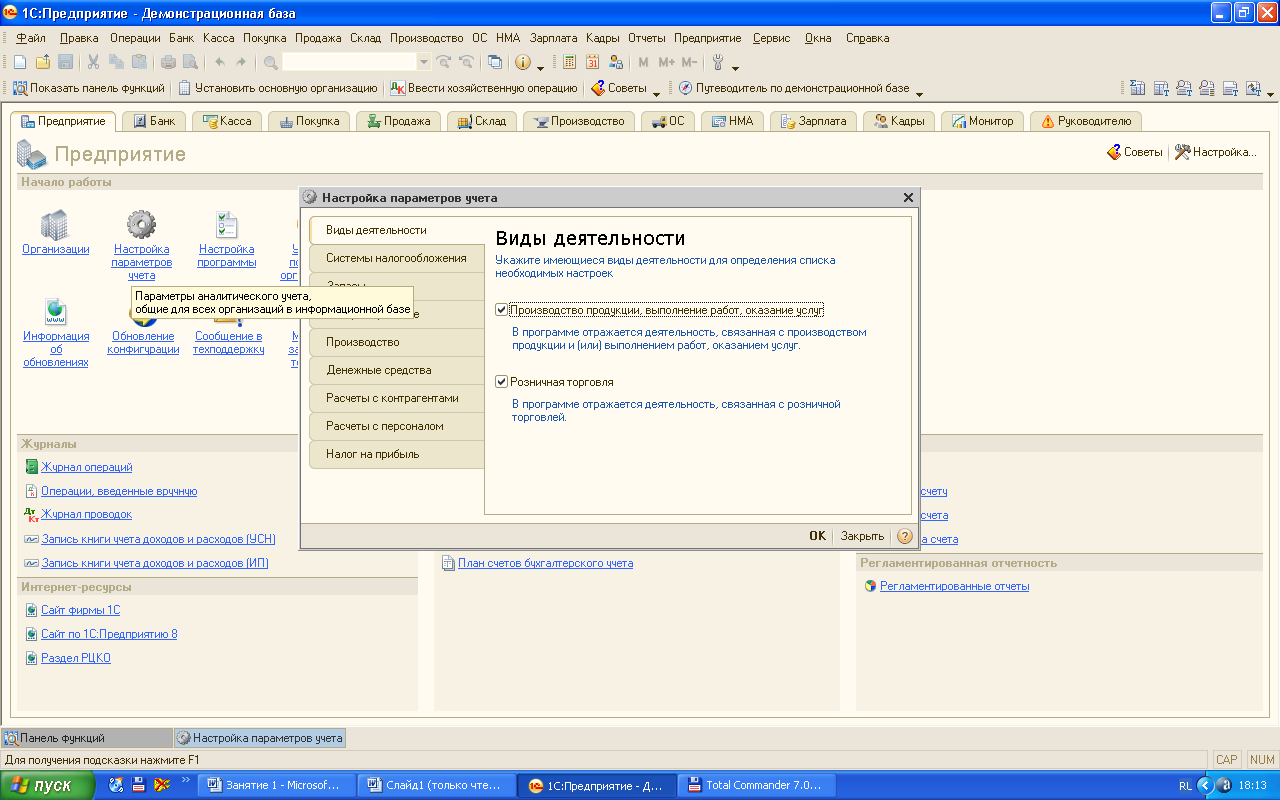Expand the Советы toolbar dropdown arrow
The width and height of the screenshot is (1280, 800).
point(656,92)
